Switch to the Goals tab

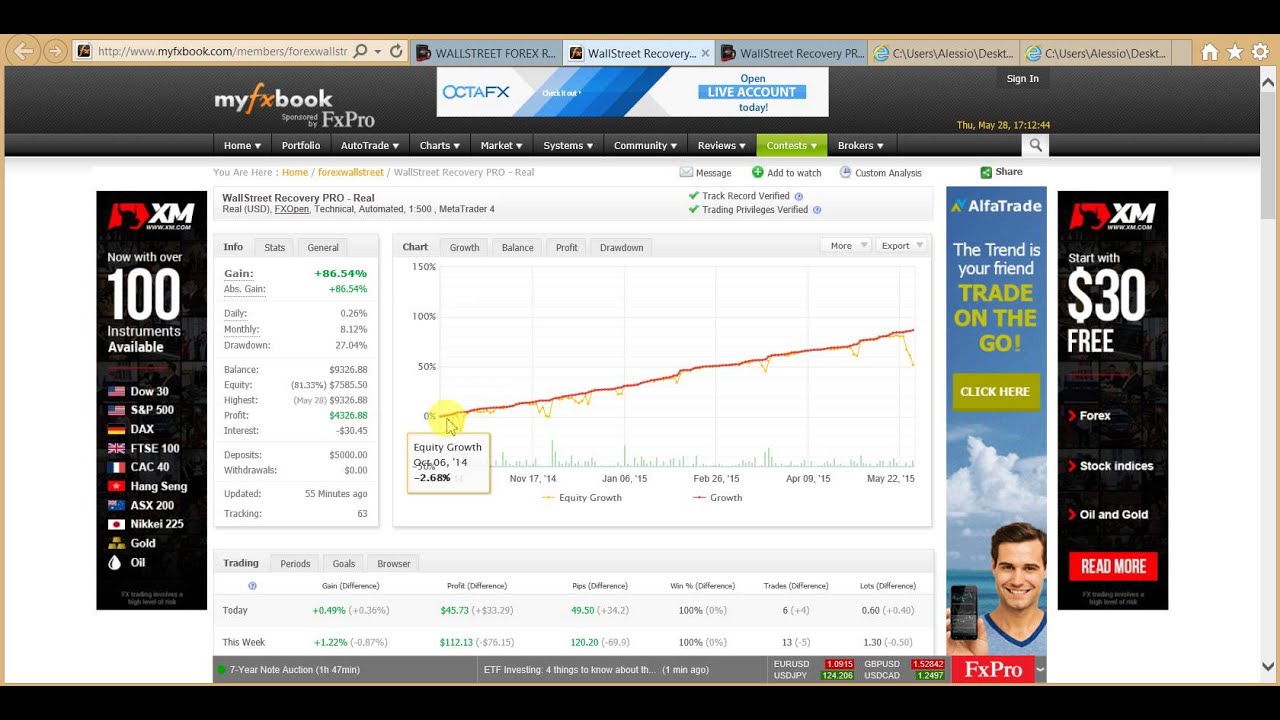click(344, 564)
